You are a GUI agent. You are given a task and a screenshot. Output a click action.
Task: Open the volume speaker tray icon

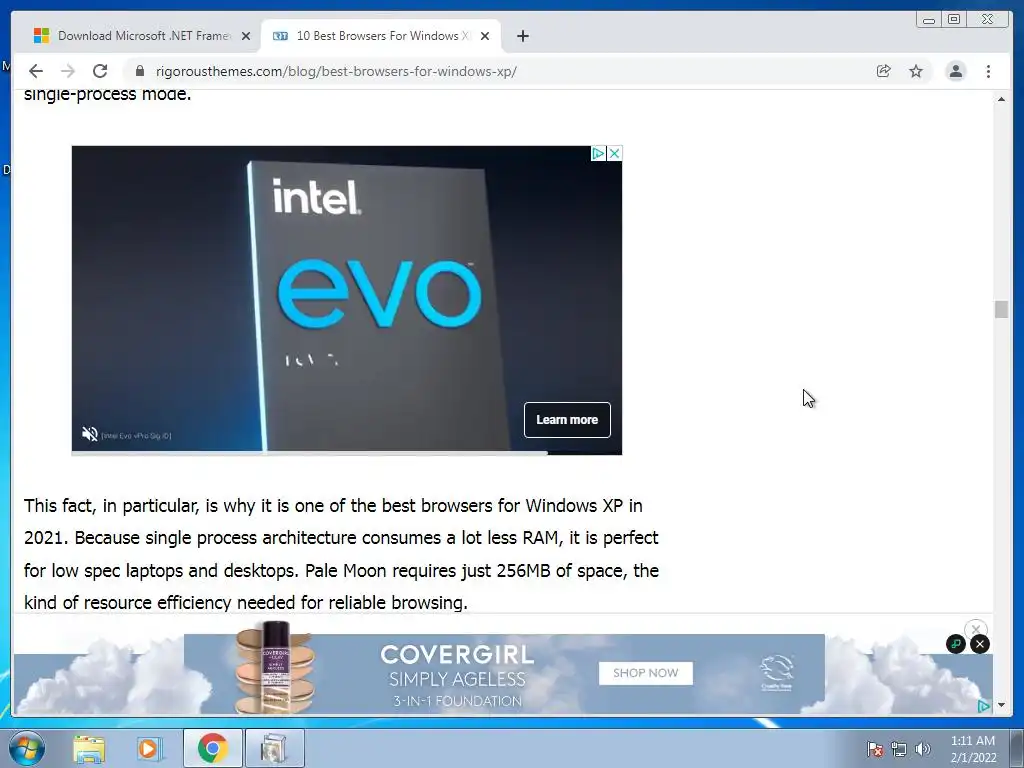[x=922, y=749]
